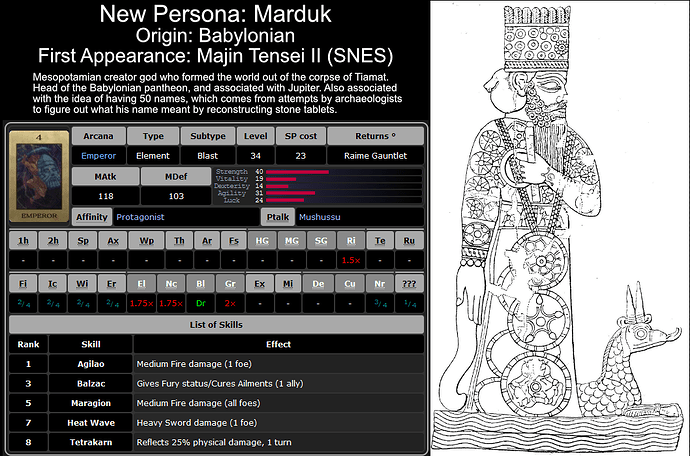Select the Th thrown icon
Viewport: 690px width, 456px height.
(x=179, y=241)
